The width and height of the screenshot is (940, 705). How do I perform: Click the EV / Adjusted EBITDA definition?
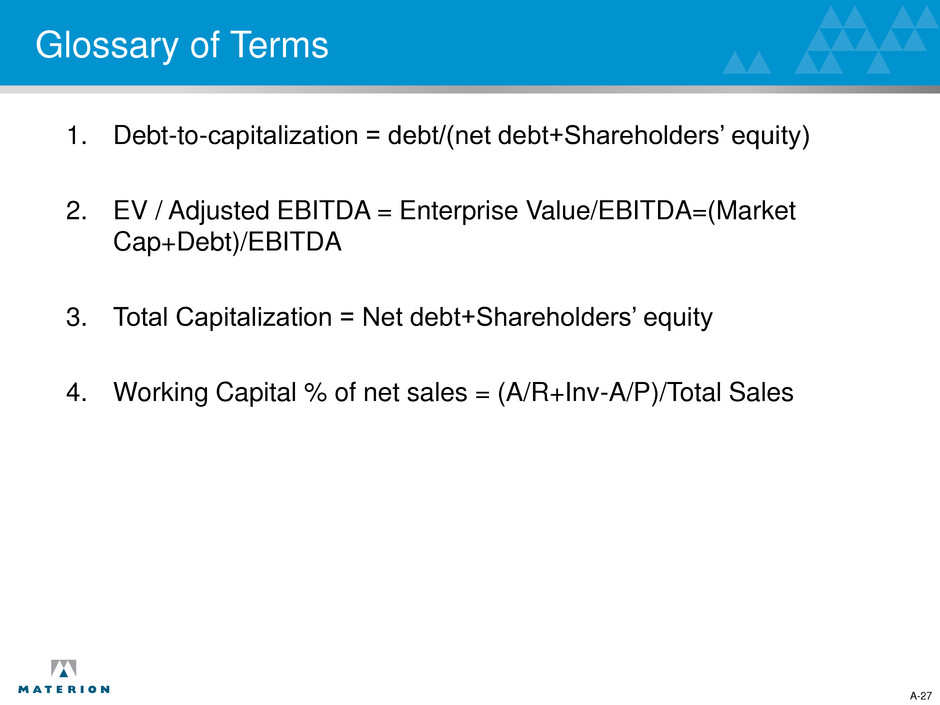tap(454, 226)
